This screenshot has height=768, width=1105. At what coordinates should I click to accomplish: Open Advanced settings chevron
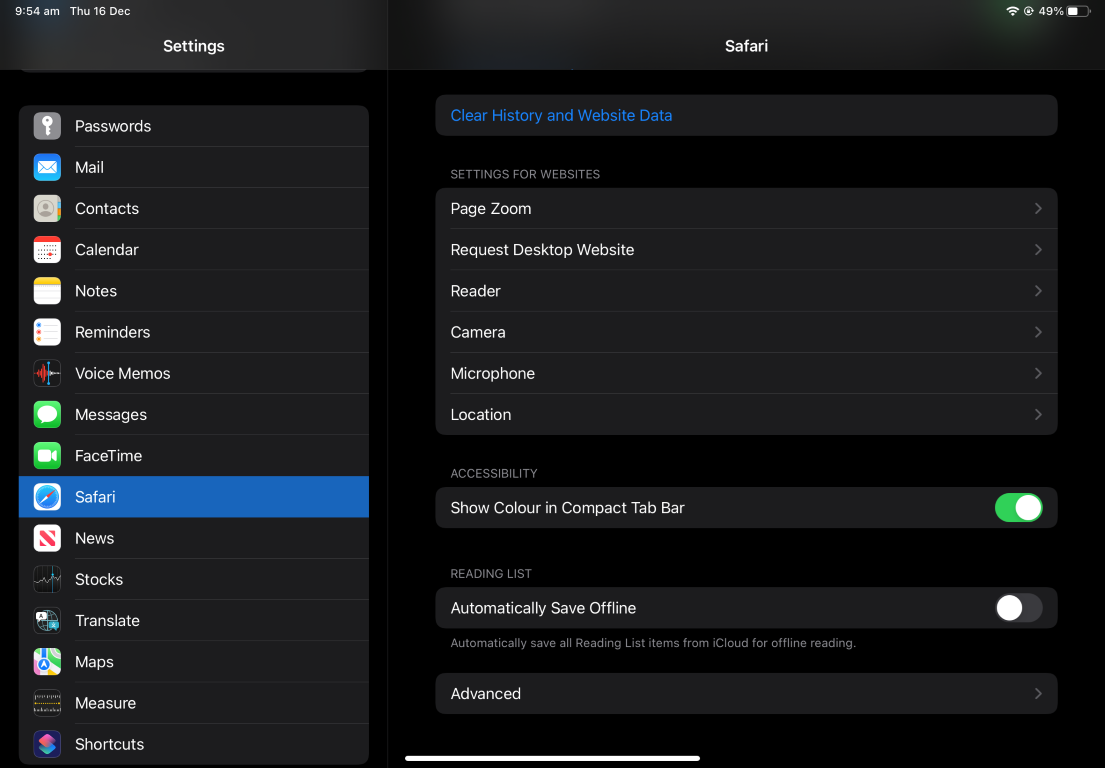pos(1038,693)
